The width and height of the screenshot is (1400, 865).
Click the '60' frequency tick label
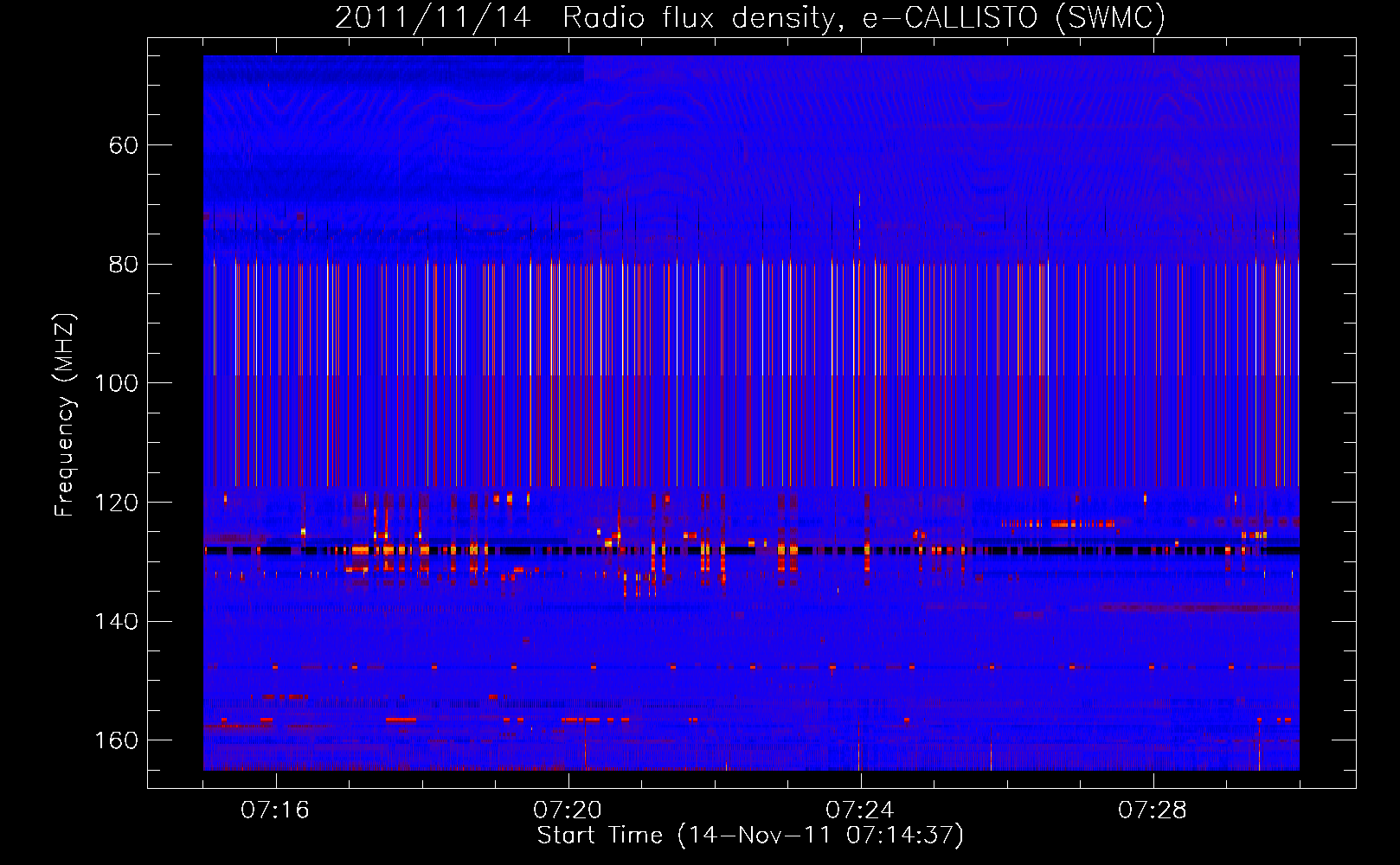[x=124, y=145]
